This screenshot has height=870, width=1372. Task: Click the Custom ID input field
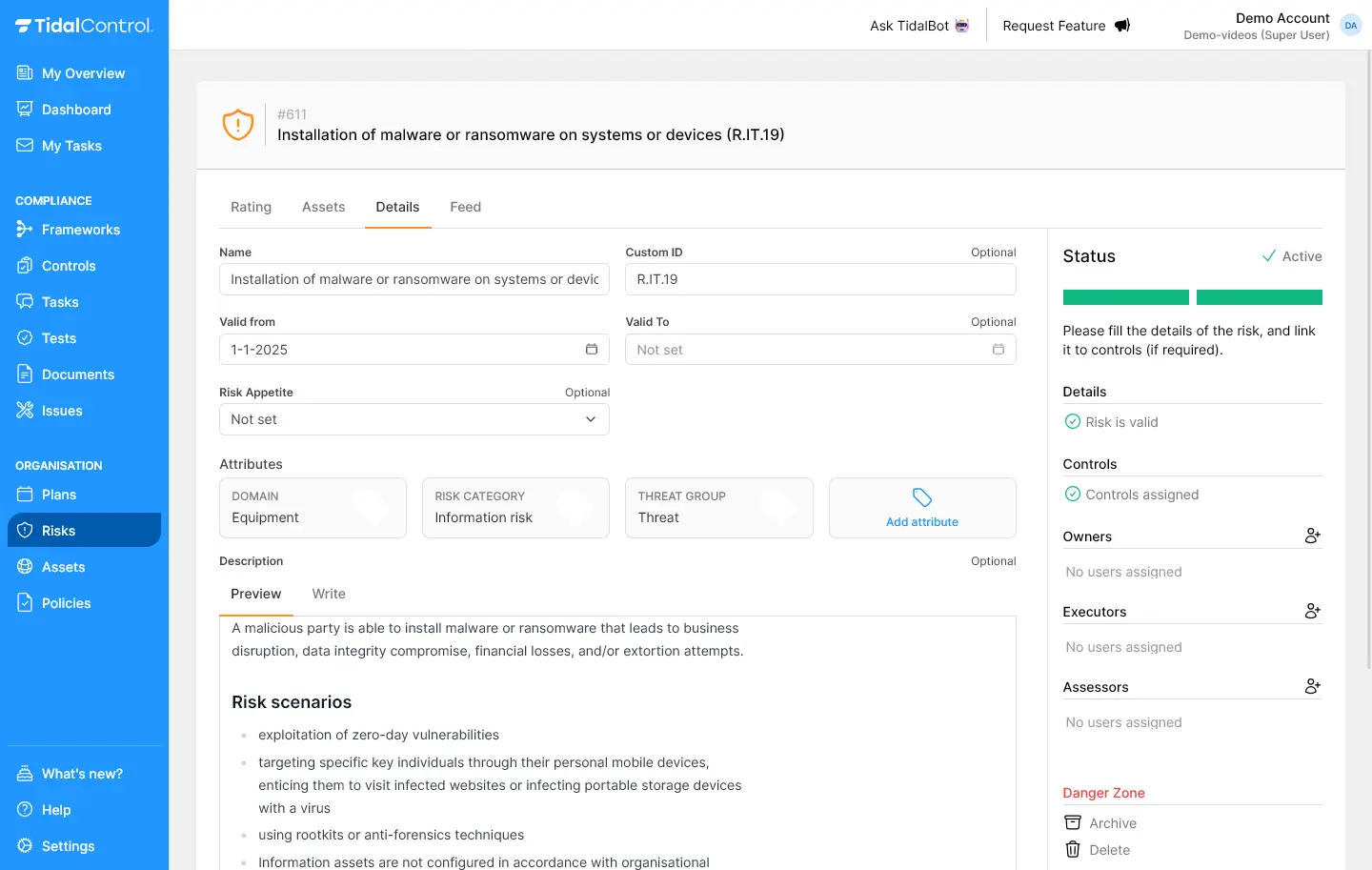(819, 279)
